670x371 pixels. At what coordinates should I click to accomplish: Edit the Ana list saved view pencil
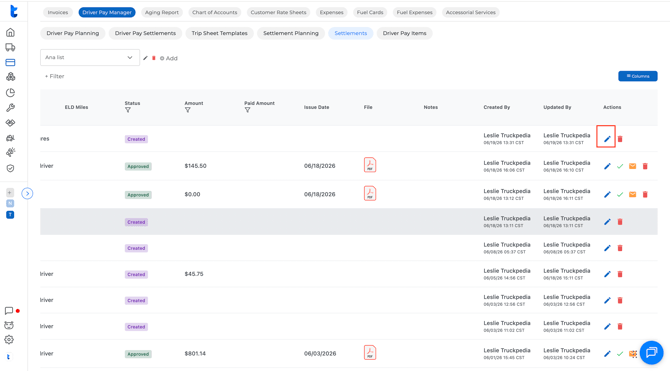(145, 58)
